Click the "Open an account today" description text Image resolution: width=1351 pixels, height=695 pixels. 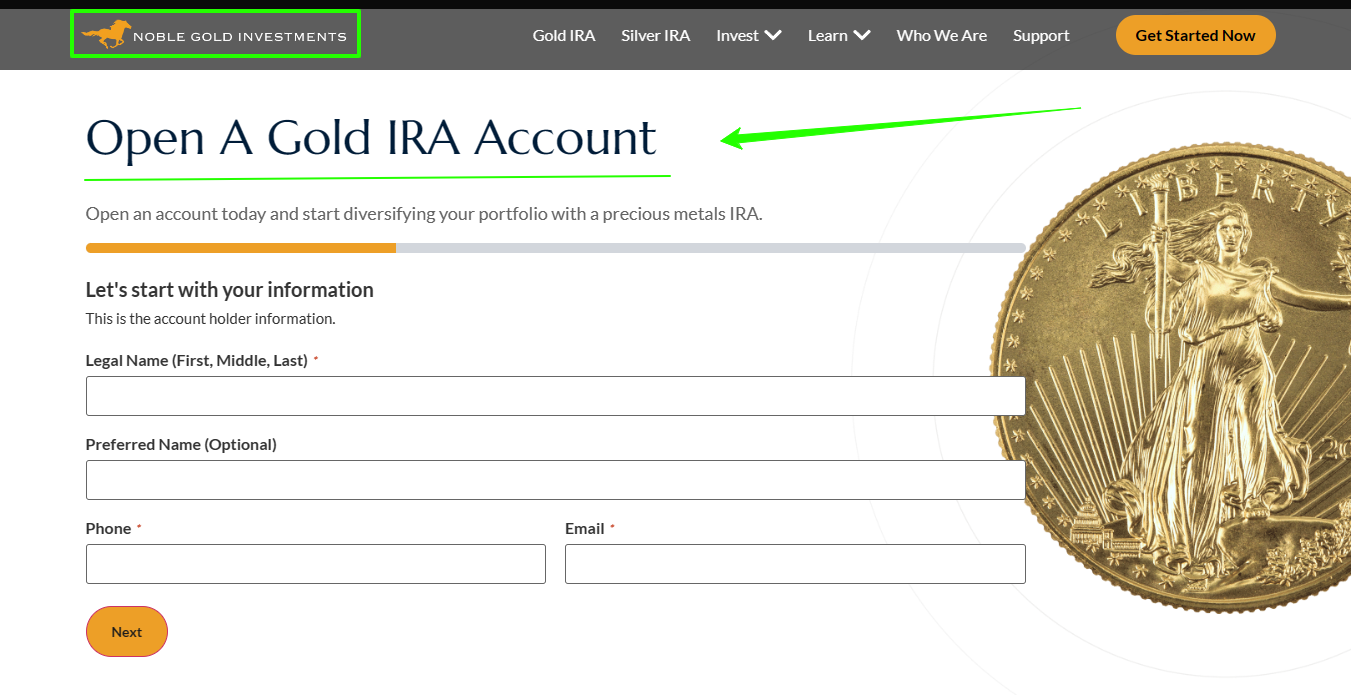[424, 214]
